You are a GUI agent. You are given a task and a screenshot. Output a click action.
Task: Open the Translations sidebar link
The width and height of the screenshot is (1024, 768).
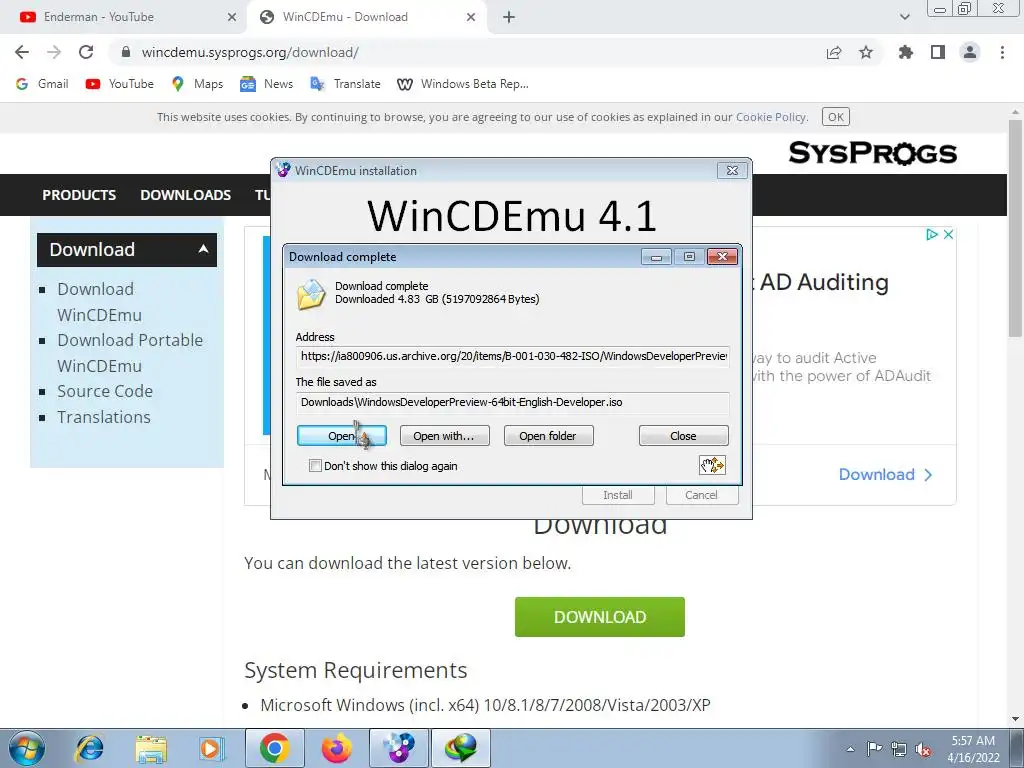(x=104, y=417)
